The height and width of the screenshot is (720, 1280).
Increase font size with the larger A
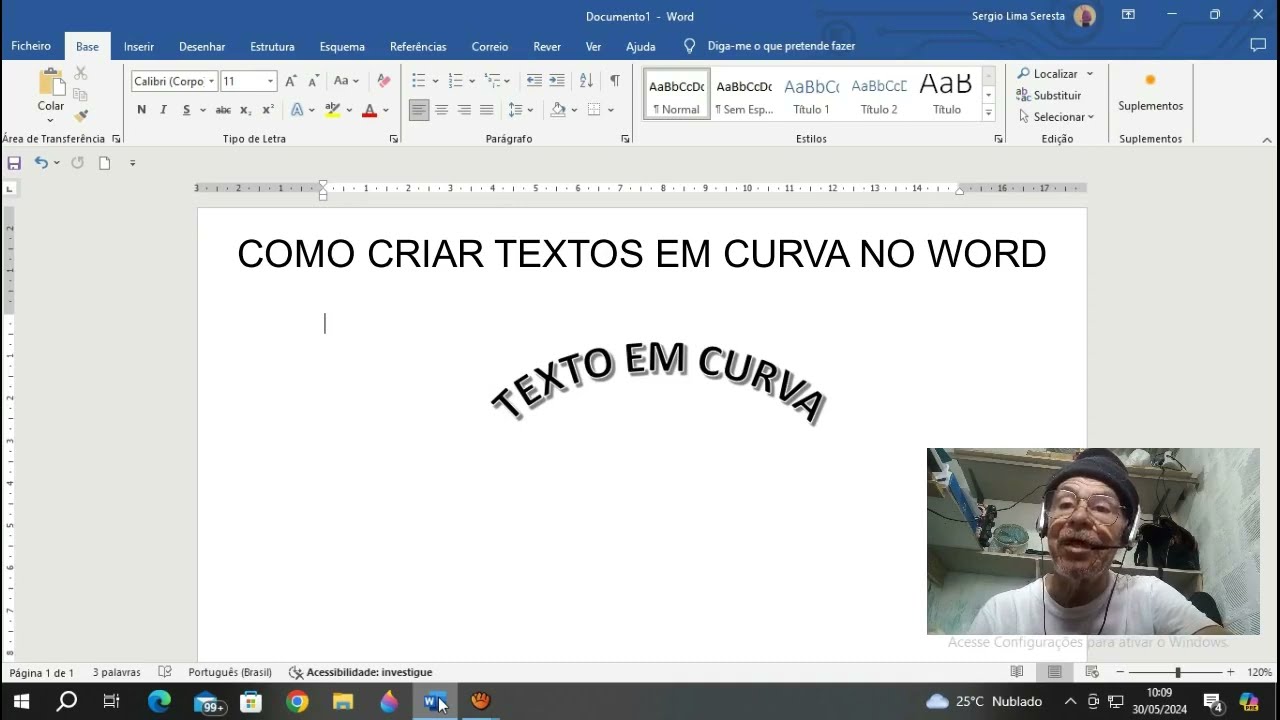(291, 81)
